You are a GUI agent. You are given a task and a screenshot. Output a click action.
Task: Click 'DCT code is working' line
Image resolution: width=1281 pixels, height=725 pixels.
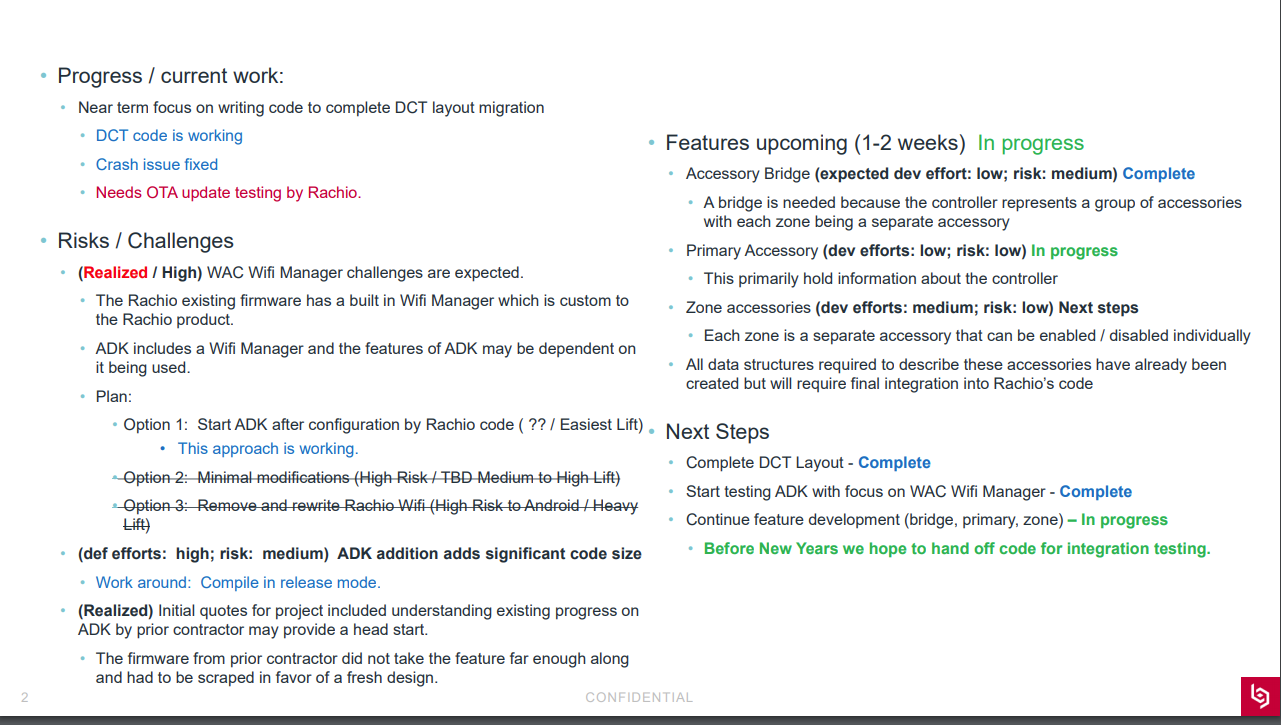[x=169, y=136]
